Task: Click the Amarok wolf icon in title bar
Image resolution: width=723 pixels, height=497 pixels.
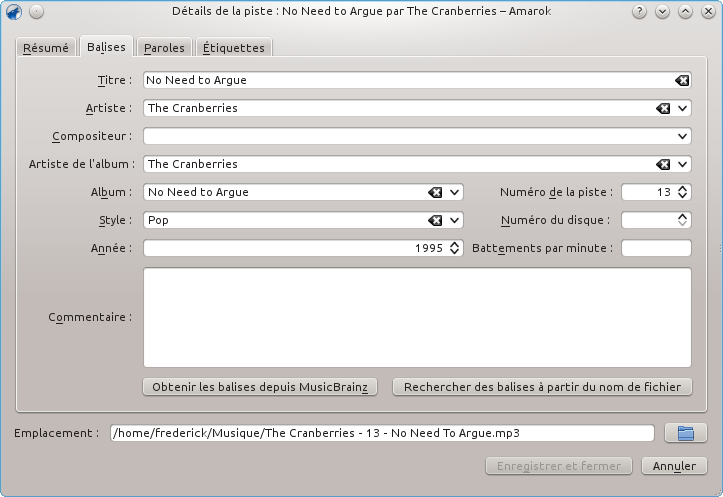Action: tap(14, 12)
